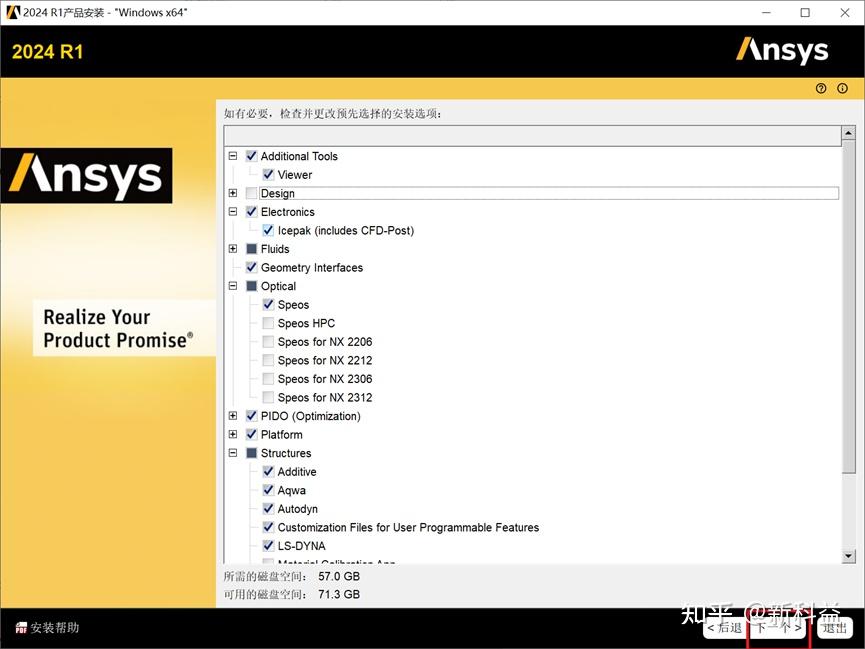Click the 退出 exit button

pyautogui.click(x=835, y=628)
